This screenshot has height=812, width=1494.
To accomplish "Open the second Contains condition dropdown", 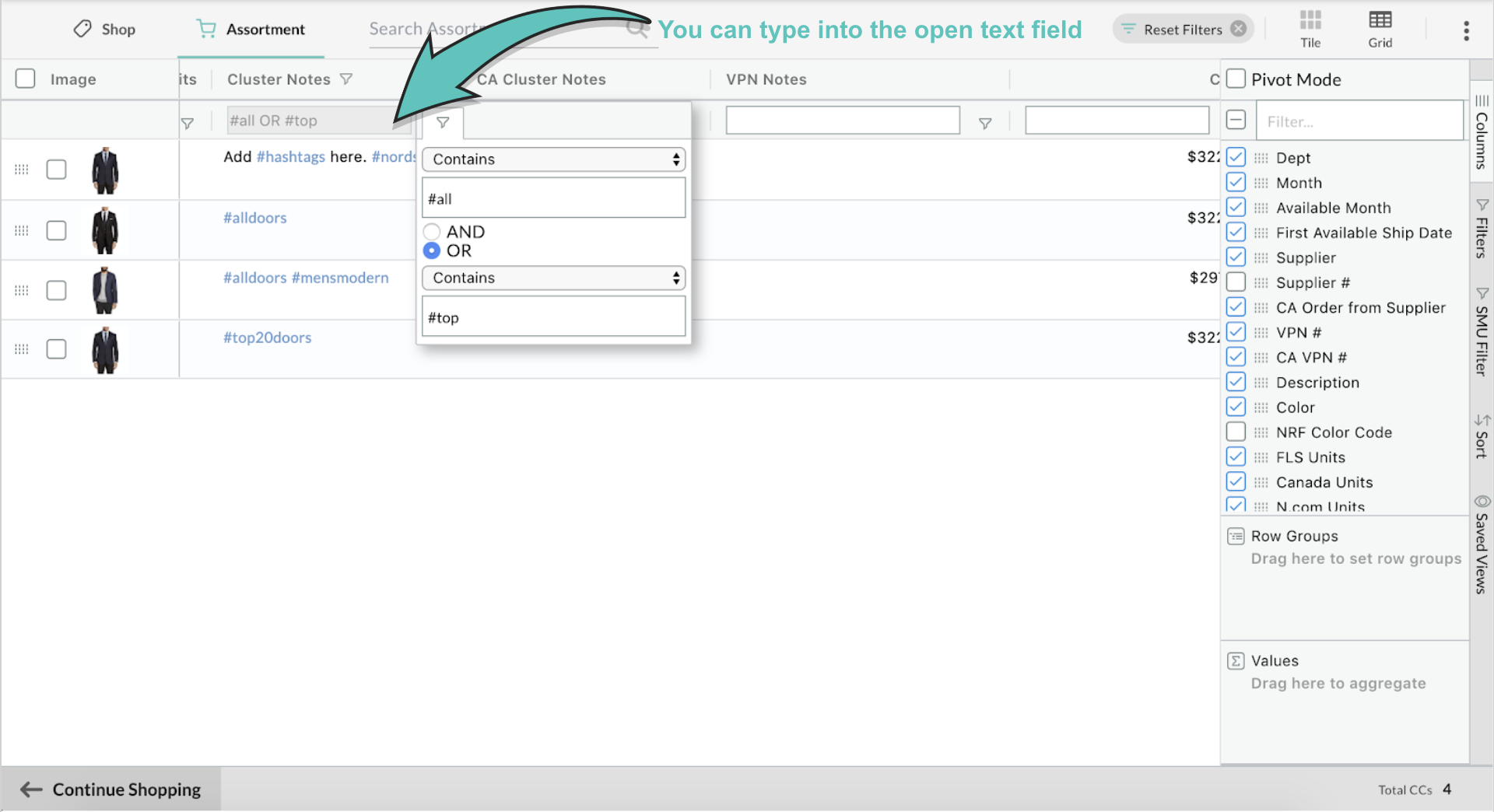I will [553, 278].
